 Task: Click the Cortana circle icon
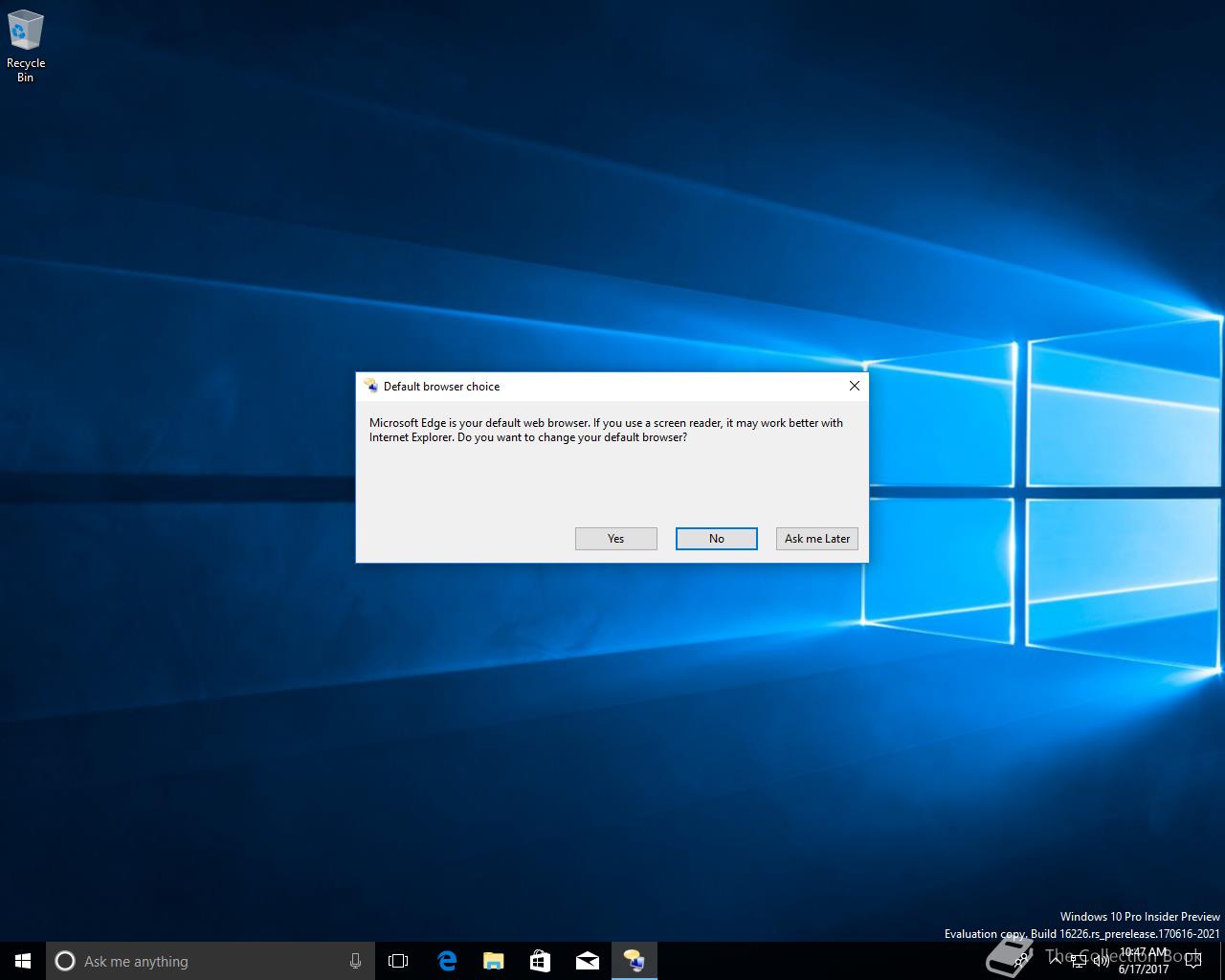tap(65, 961)
